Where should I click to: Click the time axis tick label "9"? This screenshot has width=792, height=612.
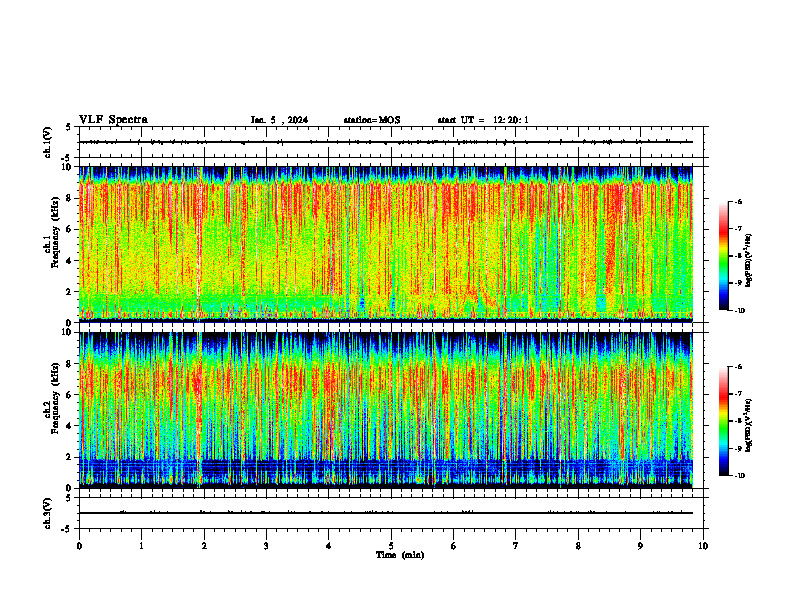pyautogui.click(x=640, y=546)
